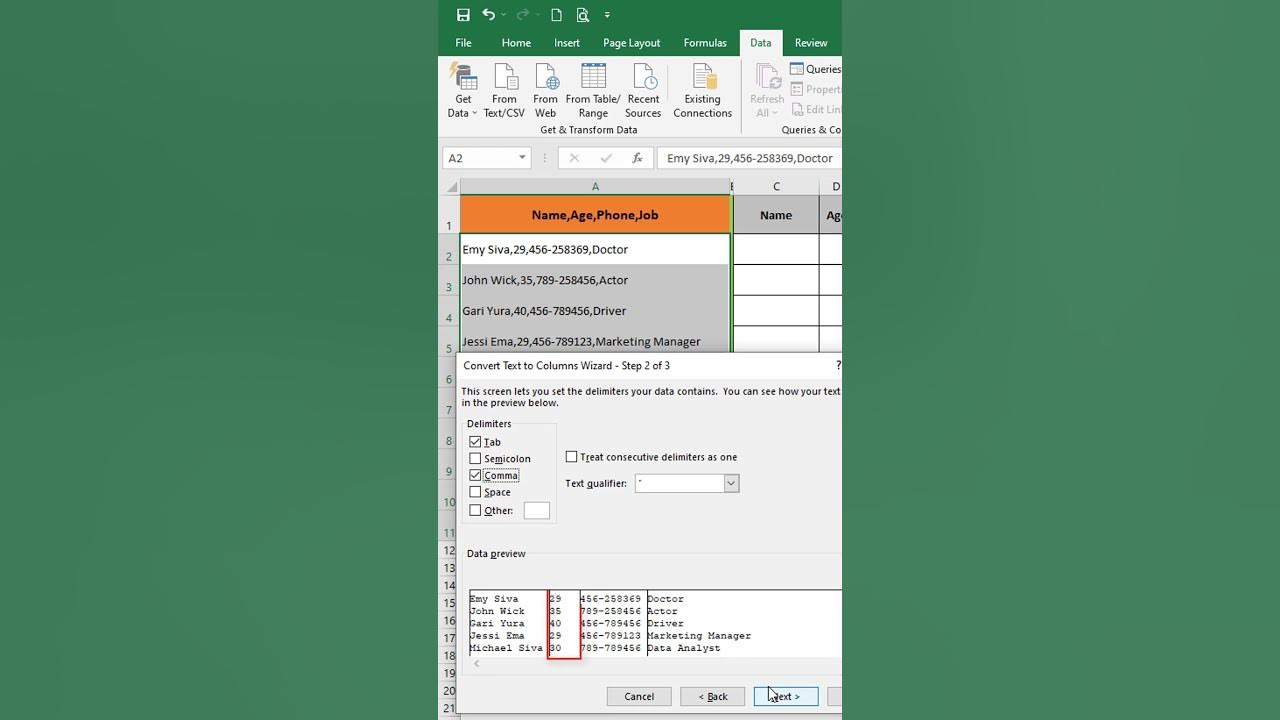Select header cell Name,Age,Phone,Job

pos(595,215)
